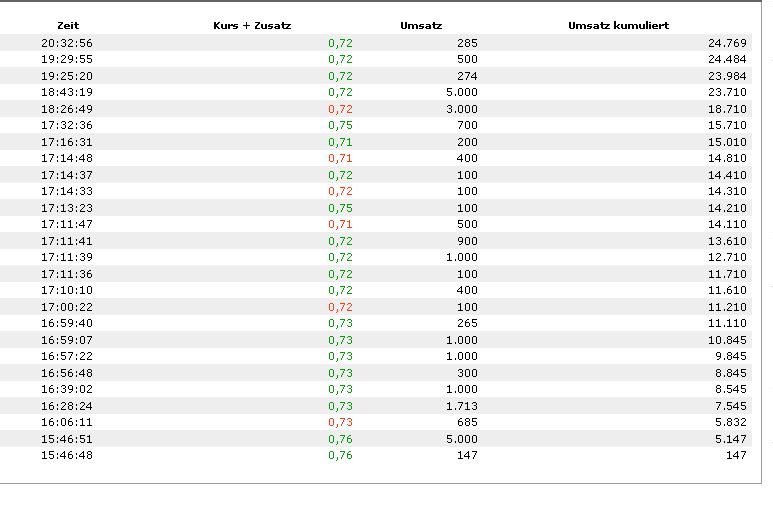This screenshot has height=505, width=773.
Task: Select the 16:06:11 time cell
Action: [x=67, y=422]
